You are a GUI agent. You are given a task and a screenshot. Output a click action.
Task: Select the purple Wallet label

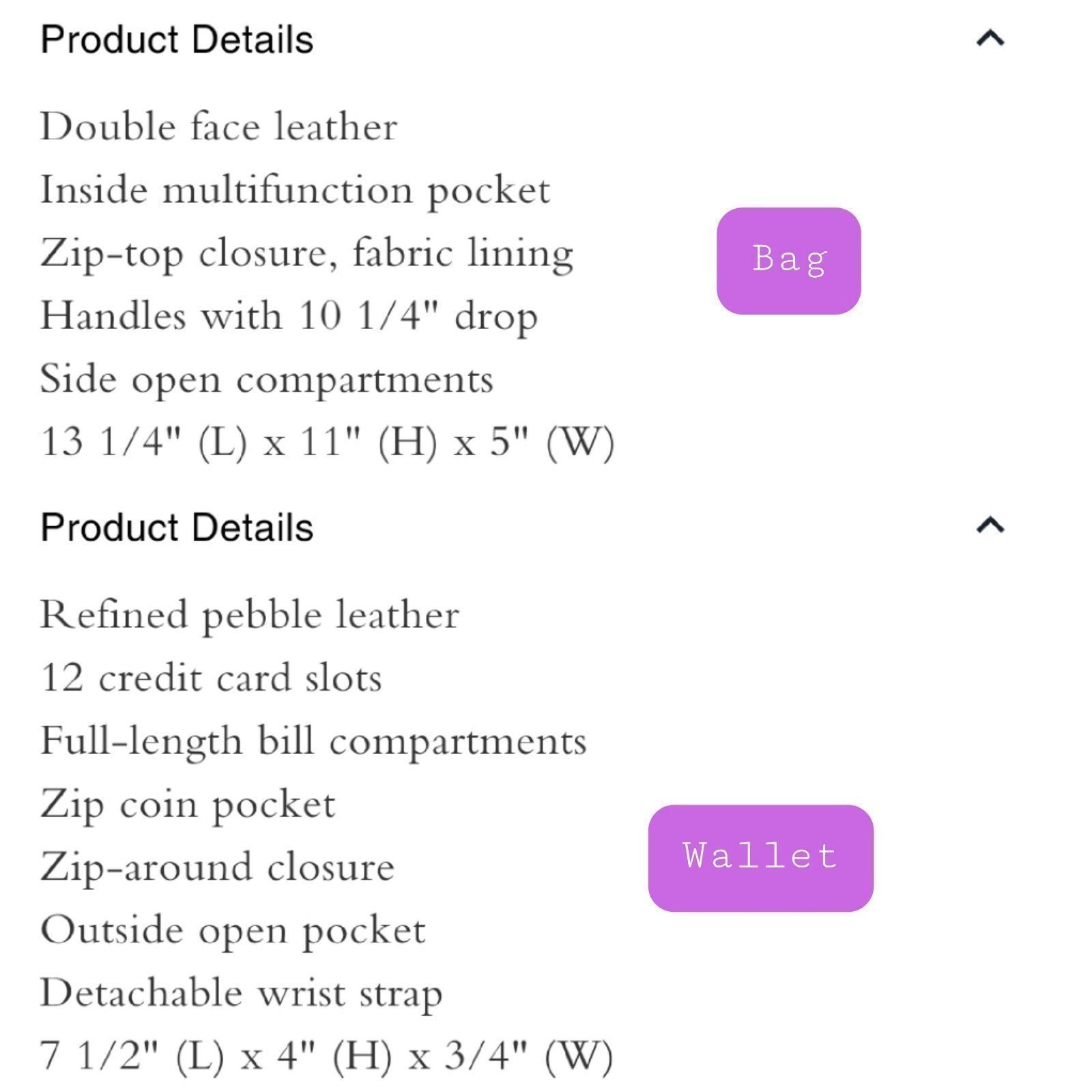761,858
